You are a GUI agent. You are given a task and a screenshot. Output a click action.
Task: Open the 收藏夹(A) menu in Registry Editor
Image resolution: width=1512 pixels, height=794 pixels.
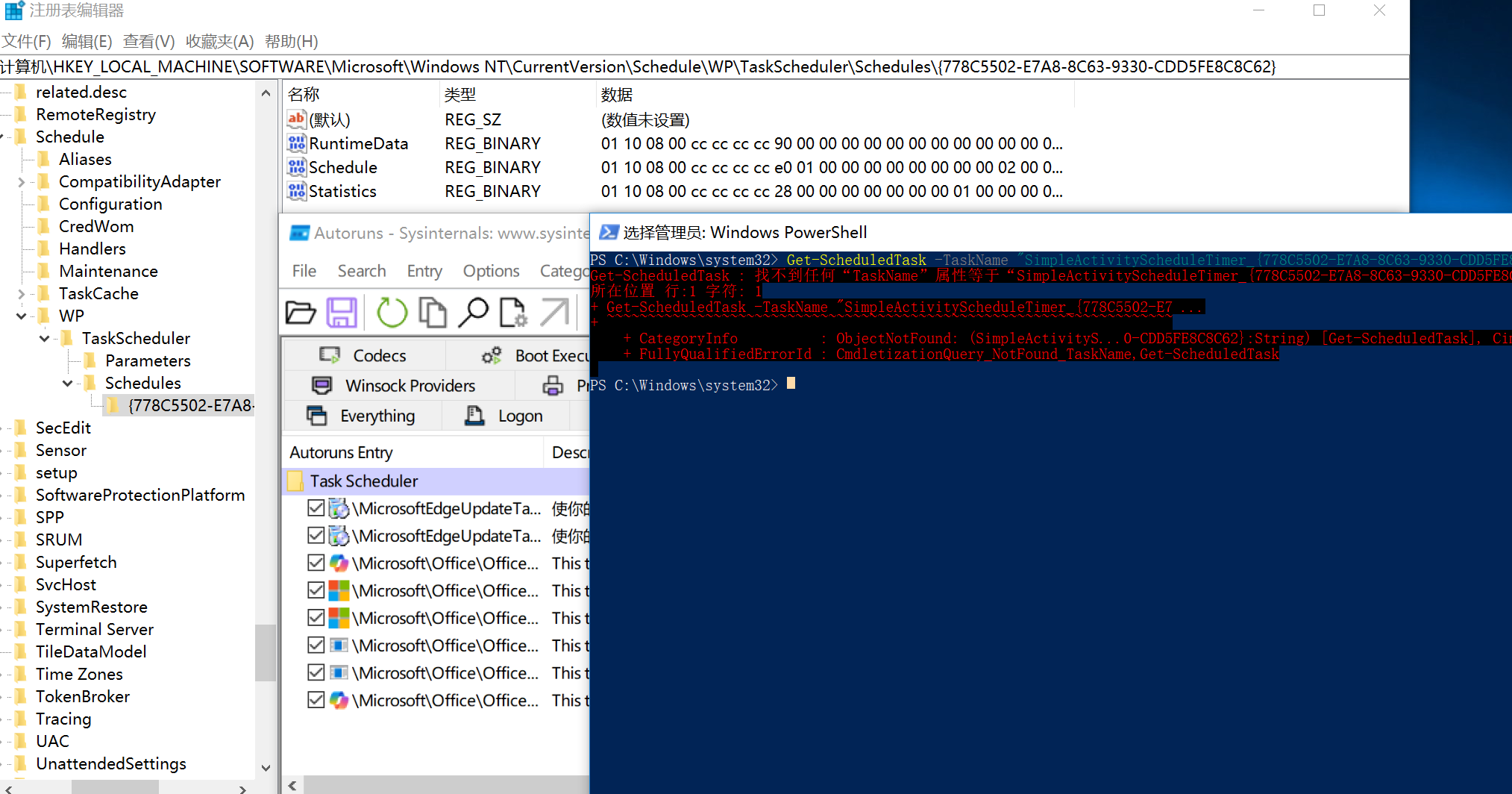[x=220, y=42]
